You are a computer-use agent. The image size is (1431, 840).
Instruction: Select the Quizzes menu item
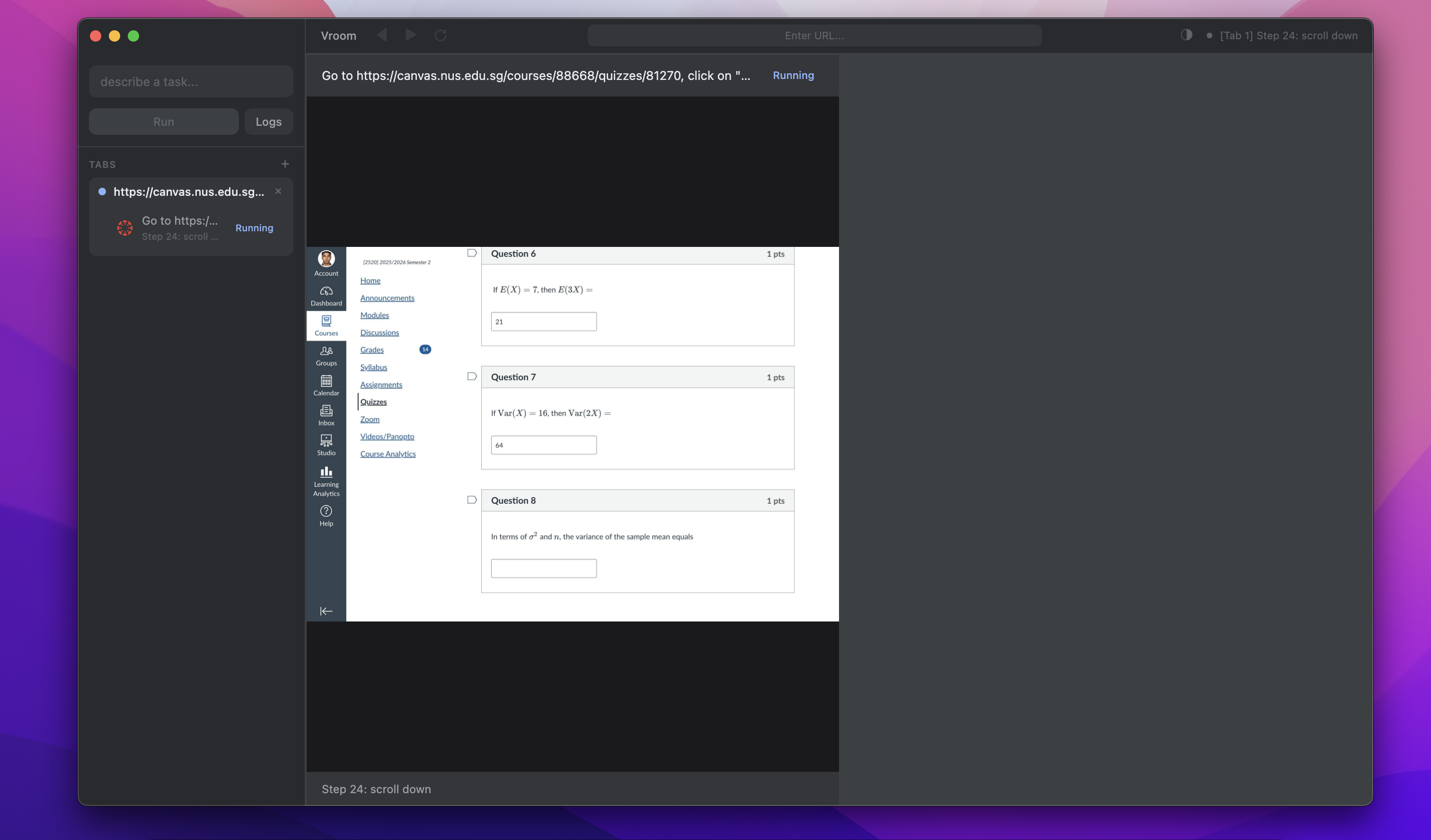(373, 401)
